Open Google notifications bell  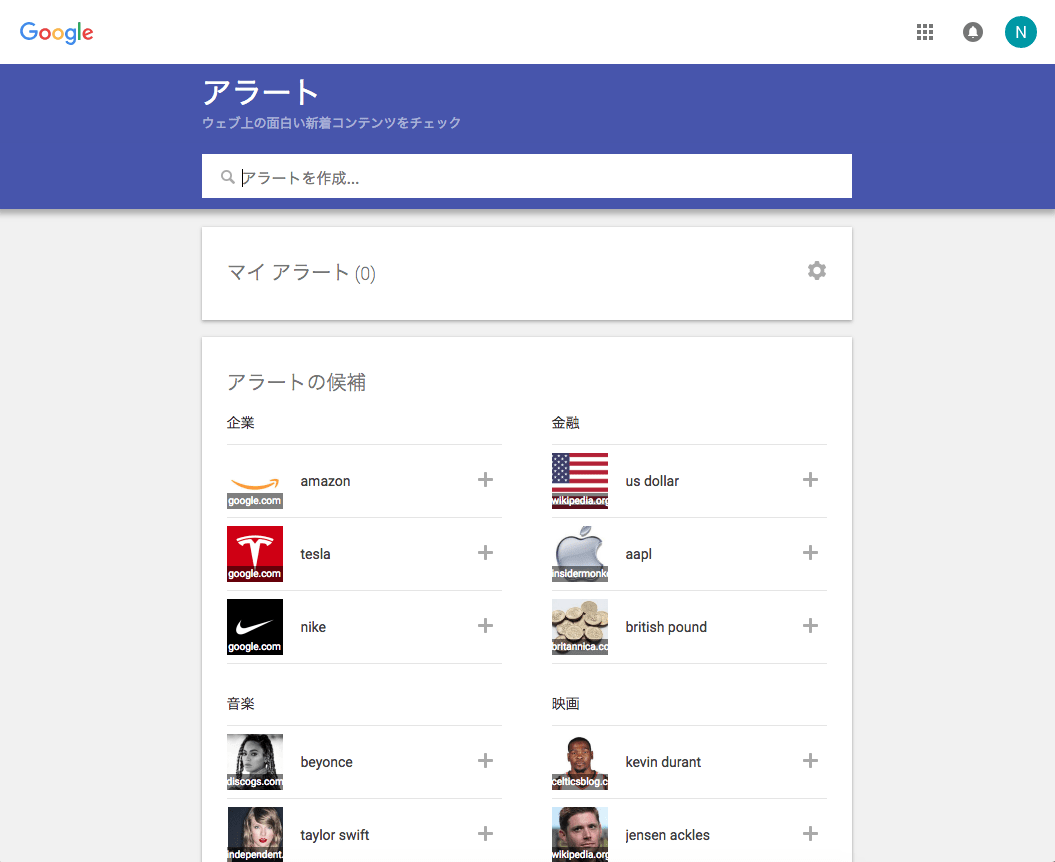tap(972, 32)
